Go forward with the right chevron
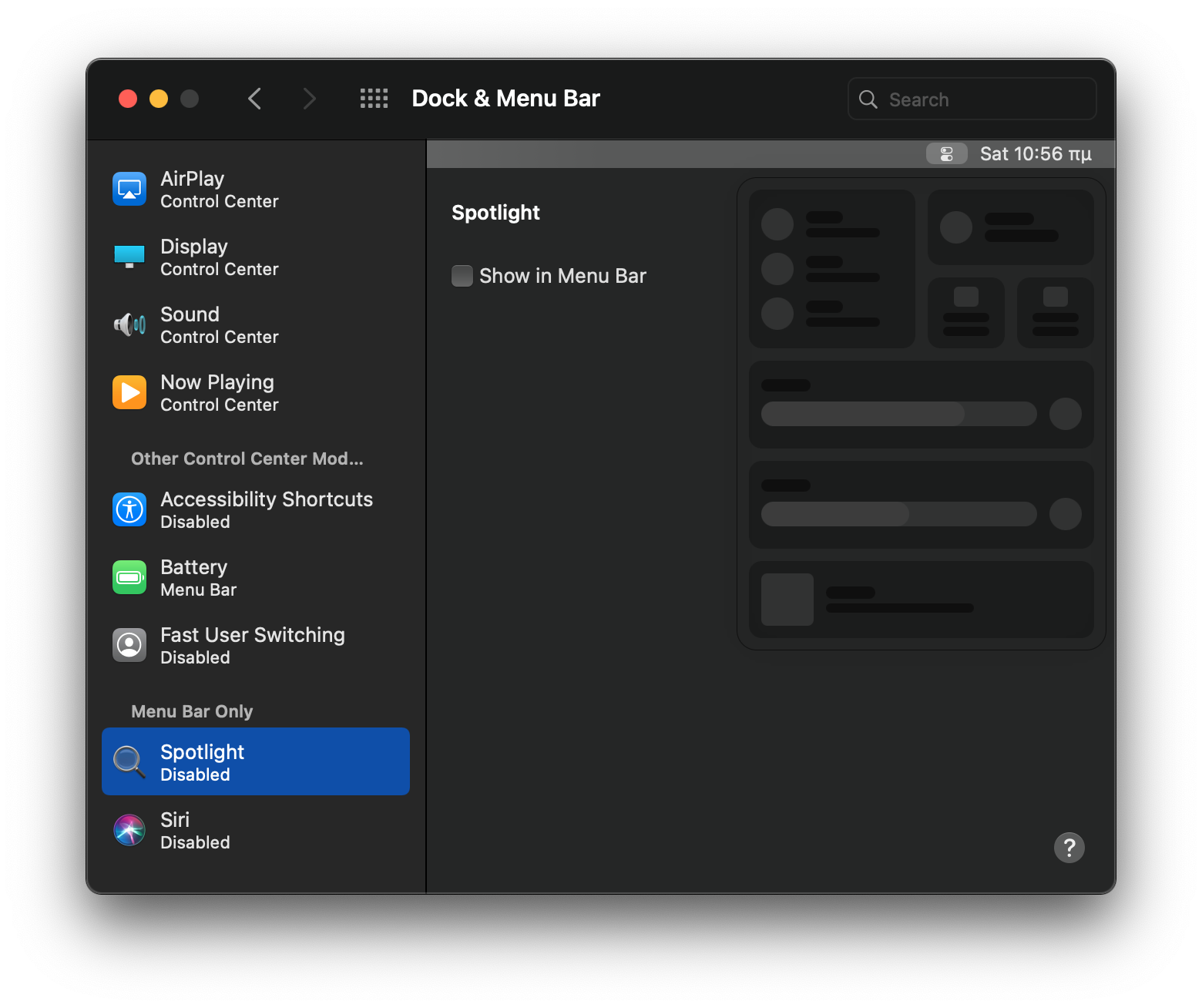Image resolution: width=1202 pixels, height=1008 pixels. coord(309,99)
